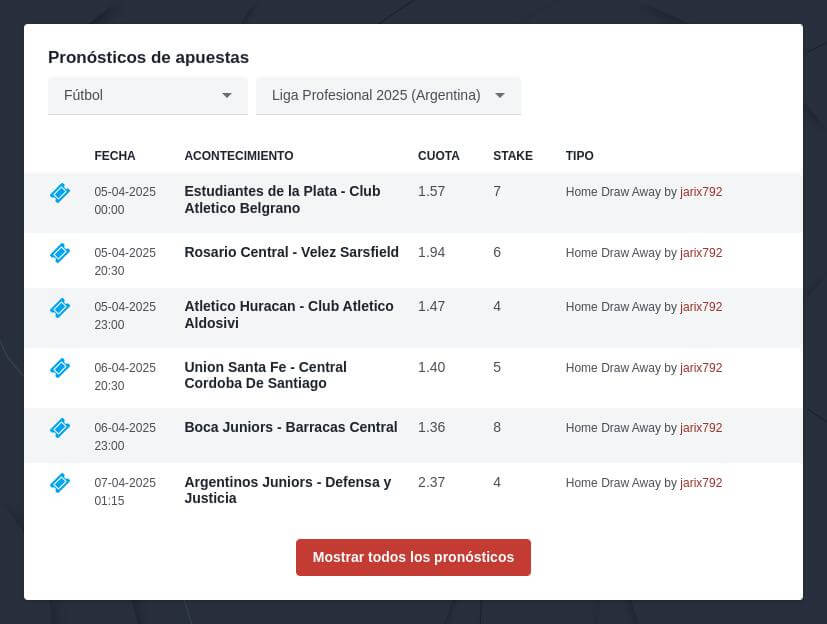This screenshot has height=624, width=827.
Task: Open the Fútbol sport dropdown
Action: click(x=148, y=95)
